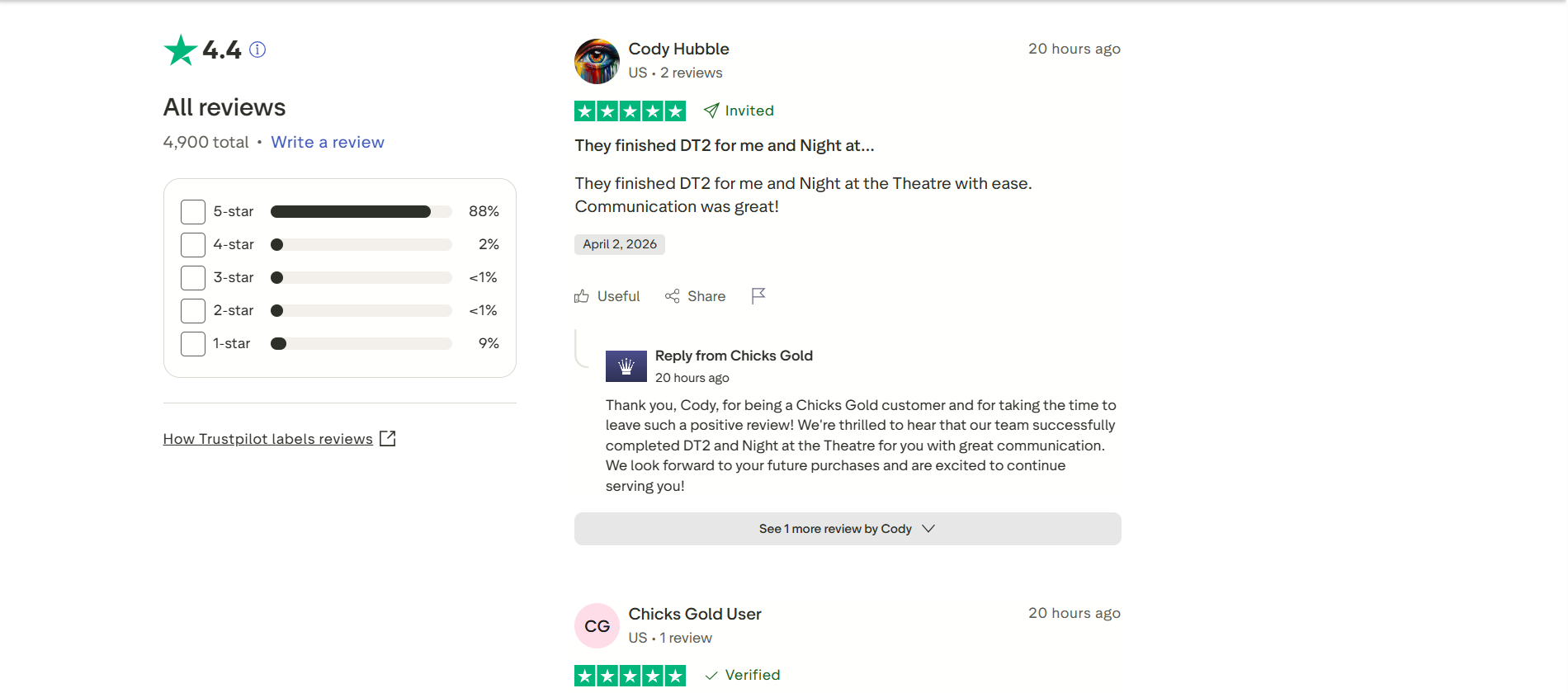Screen dimensions: 1568x693
Task: Check the 5-star filter checkbox
Action: tap(193, 212)
